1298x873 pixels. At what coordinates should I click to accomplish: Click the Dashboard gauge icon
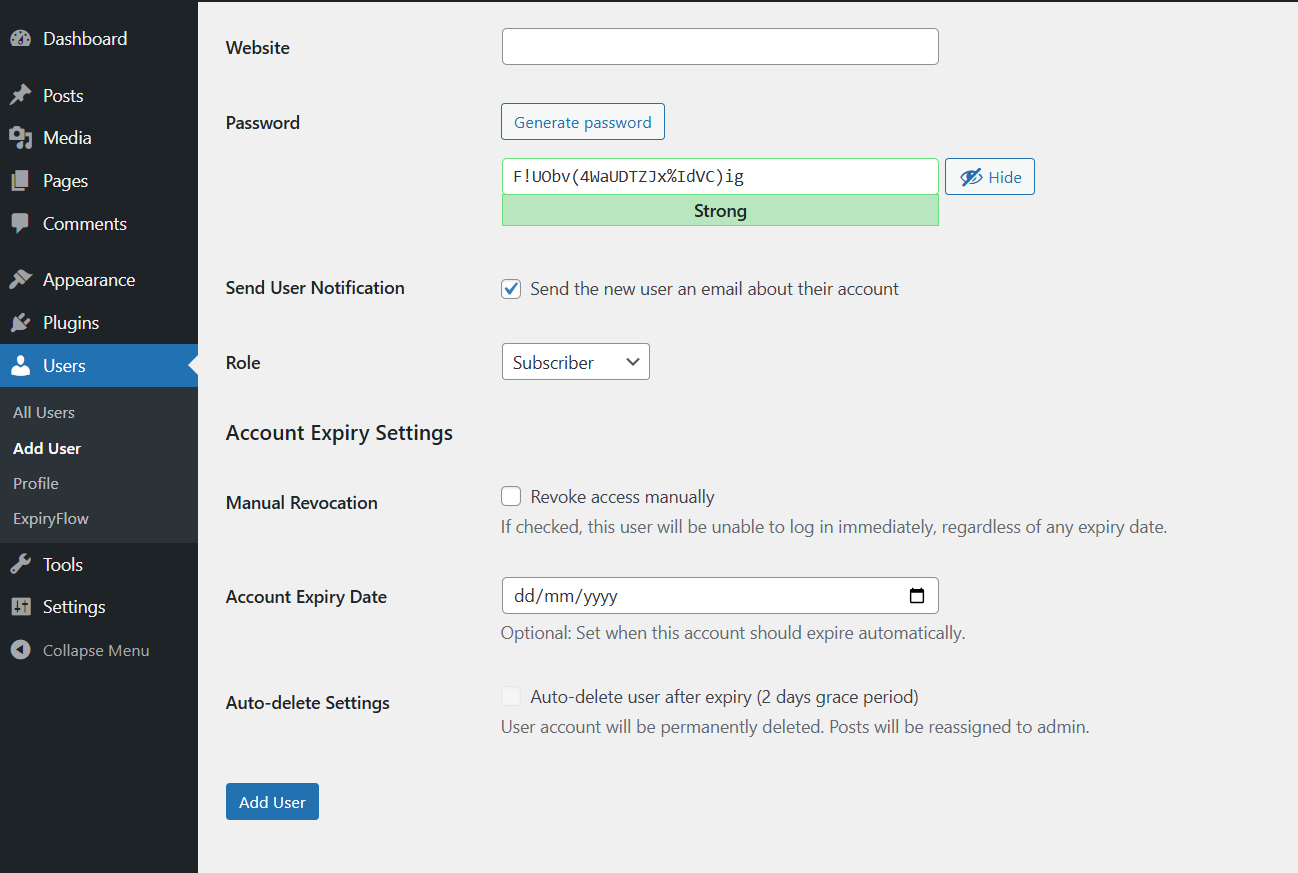20,39
